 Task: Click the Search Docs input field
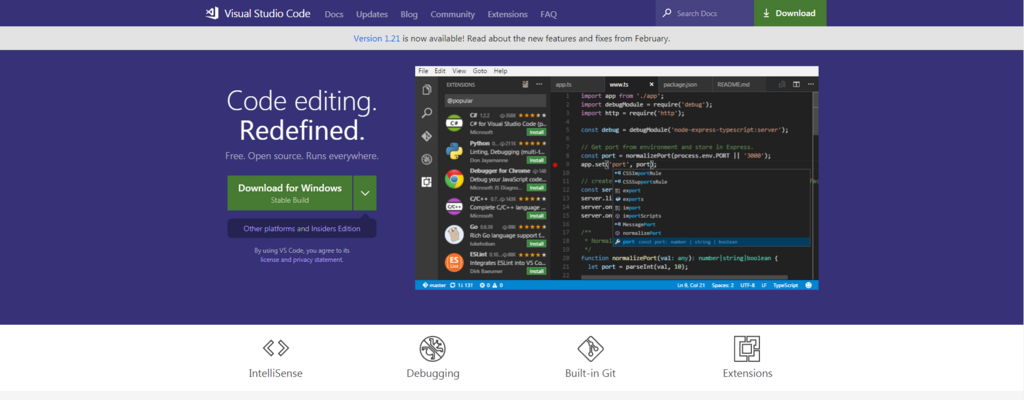tap(705, 13)
